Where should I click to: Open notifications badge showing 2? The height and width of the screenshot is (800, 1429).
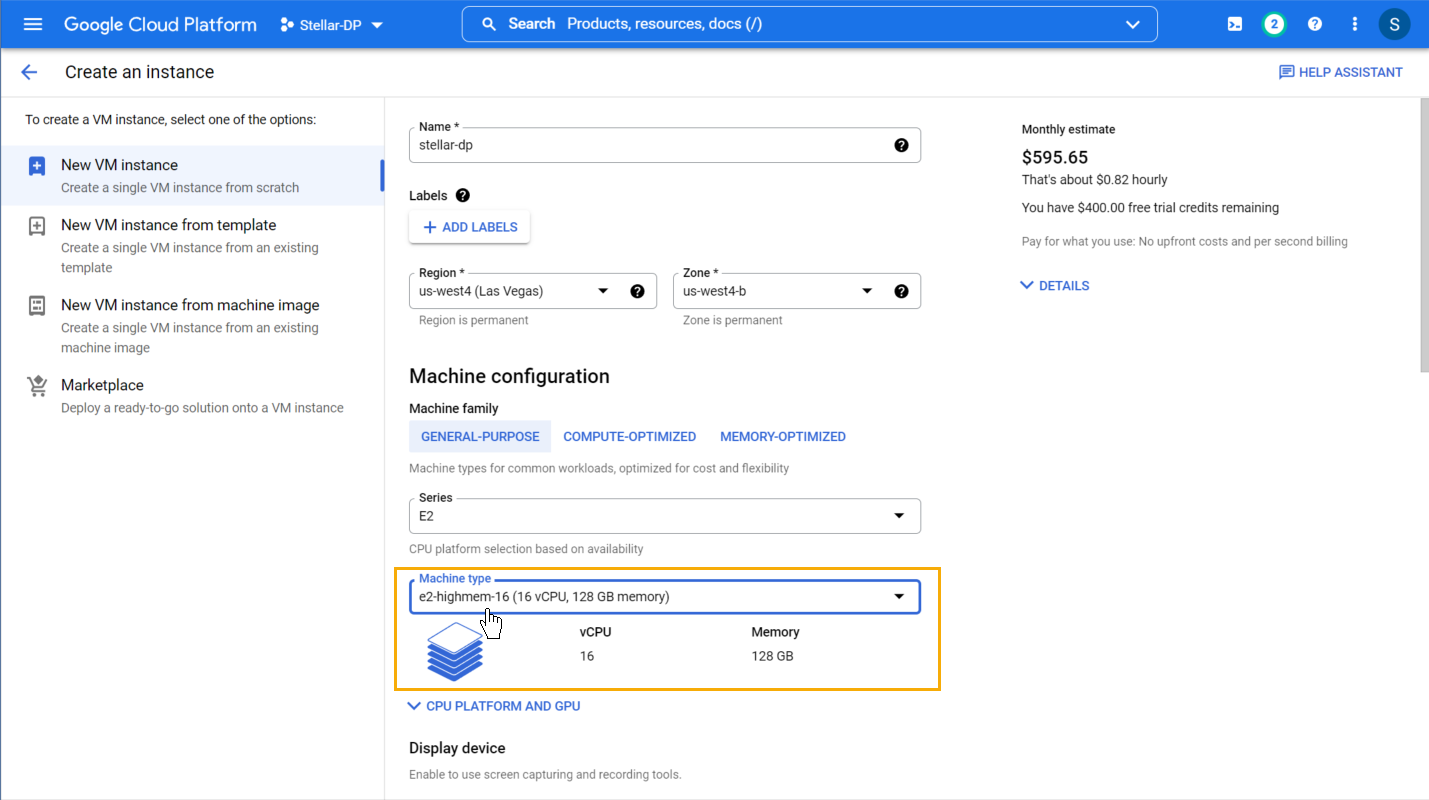click(x=1273, y=24)
